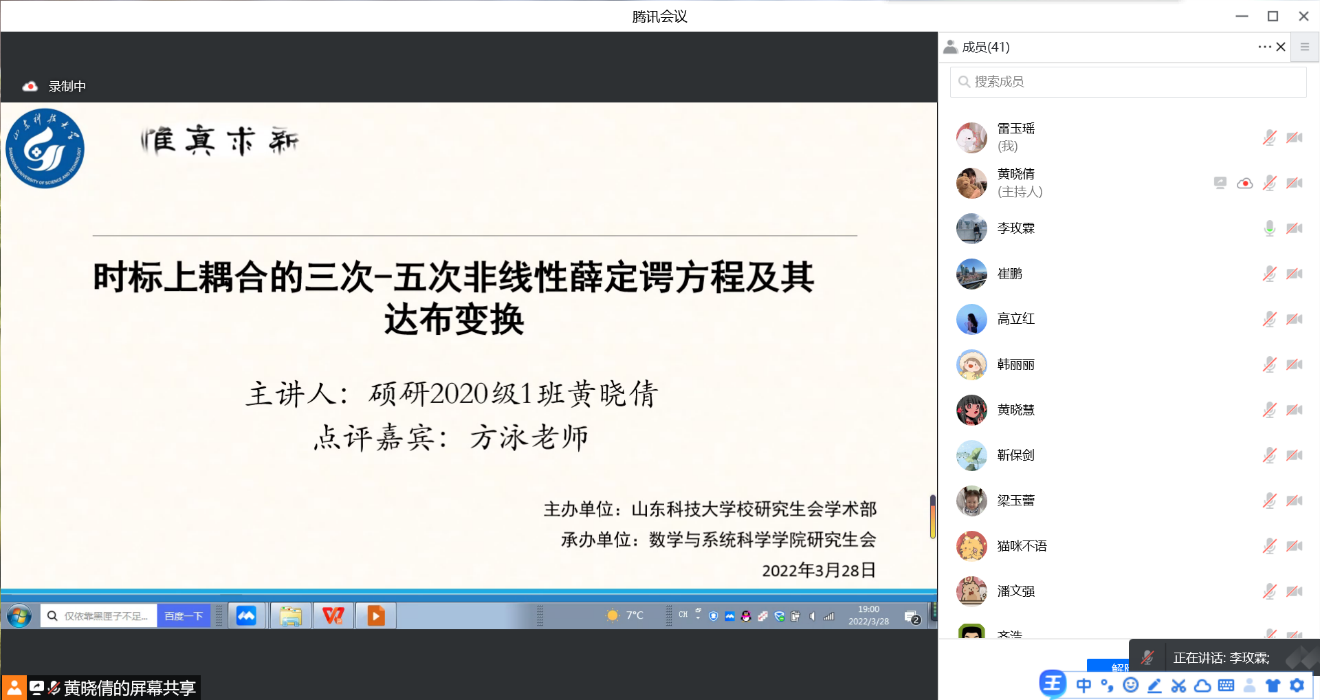Open the members panel three-dots menu
1320x700 pixels.
1265,47
